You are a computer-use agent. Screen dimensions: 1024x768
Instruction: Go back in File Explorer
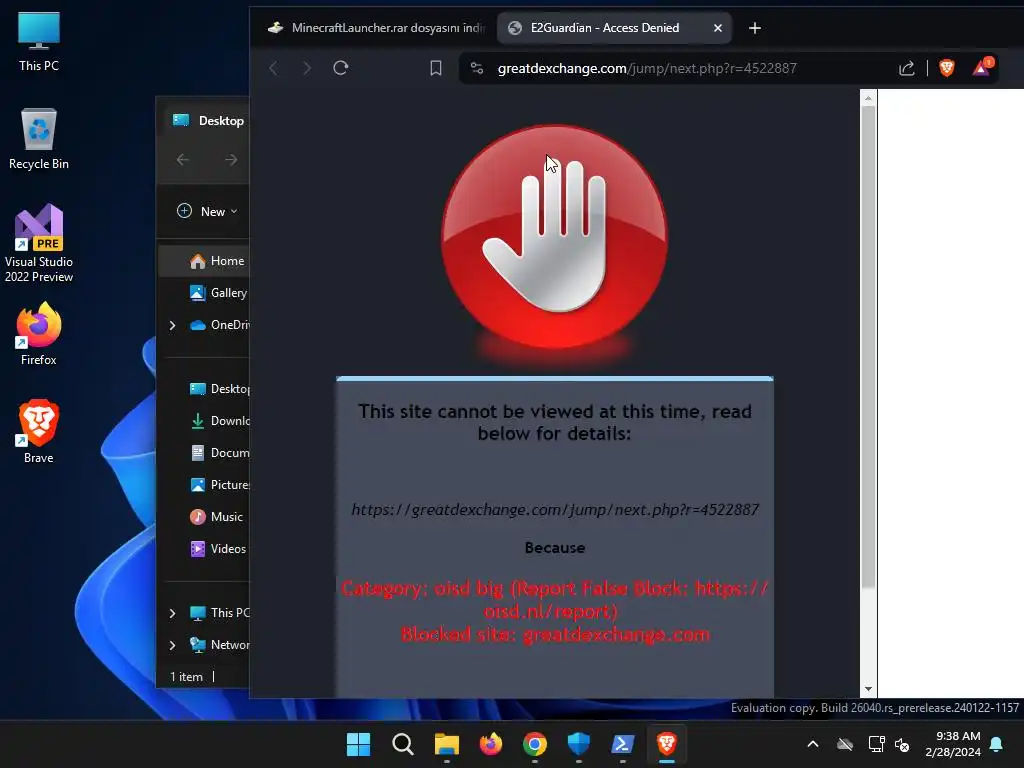coord(183,159)
